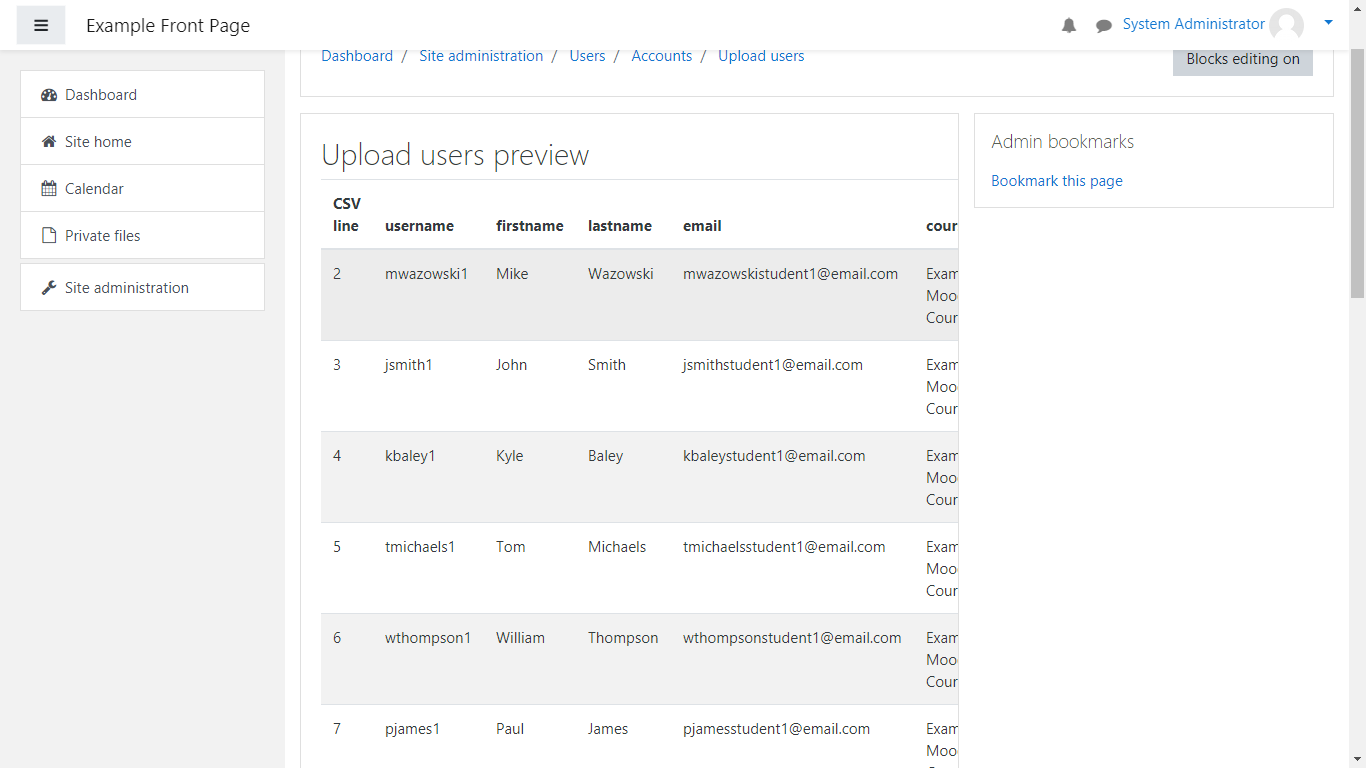Click the Site home house icon
This screenshot has width=1366, height=768.
pyautogui.click(x=49, y=142)
